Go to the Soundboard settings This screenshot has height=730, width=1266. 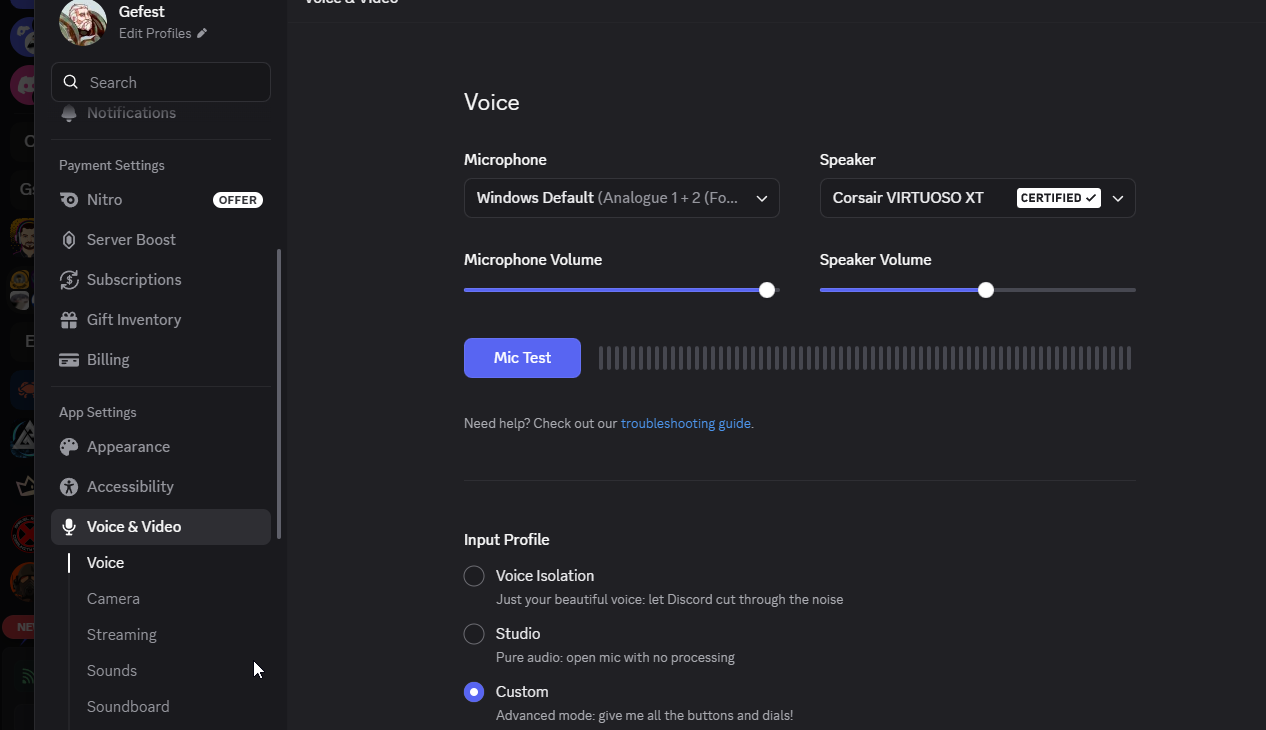click(128, 707)
